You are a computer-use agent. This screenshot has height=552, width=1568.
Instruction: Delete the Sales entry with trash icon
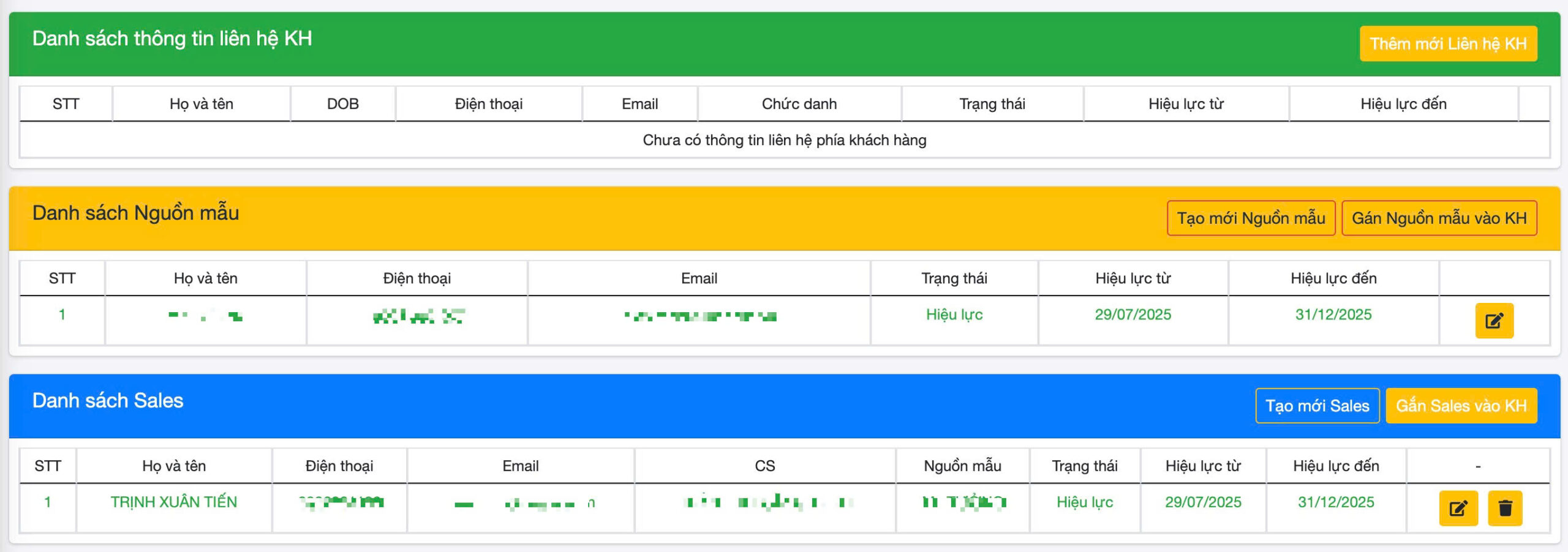coord(1505,508)
